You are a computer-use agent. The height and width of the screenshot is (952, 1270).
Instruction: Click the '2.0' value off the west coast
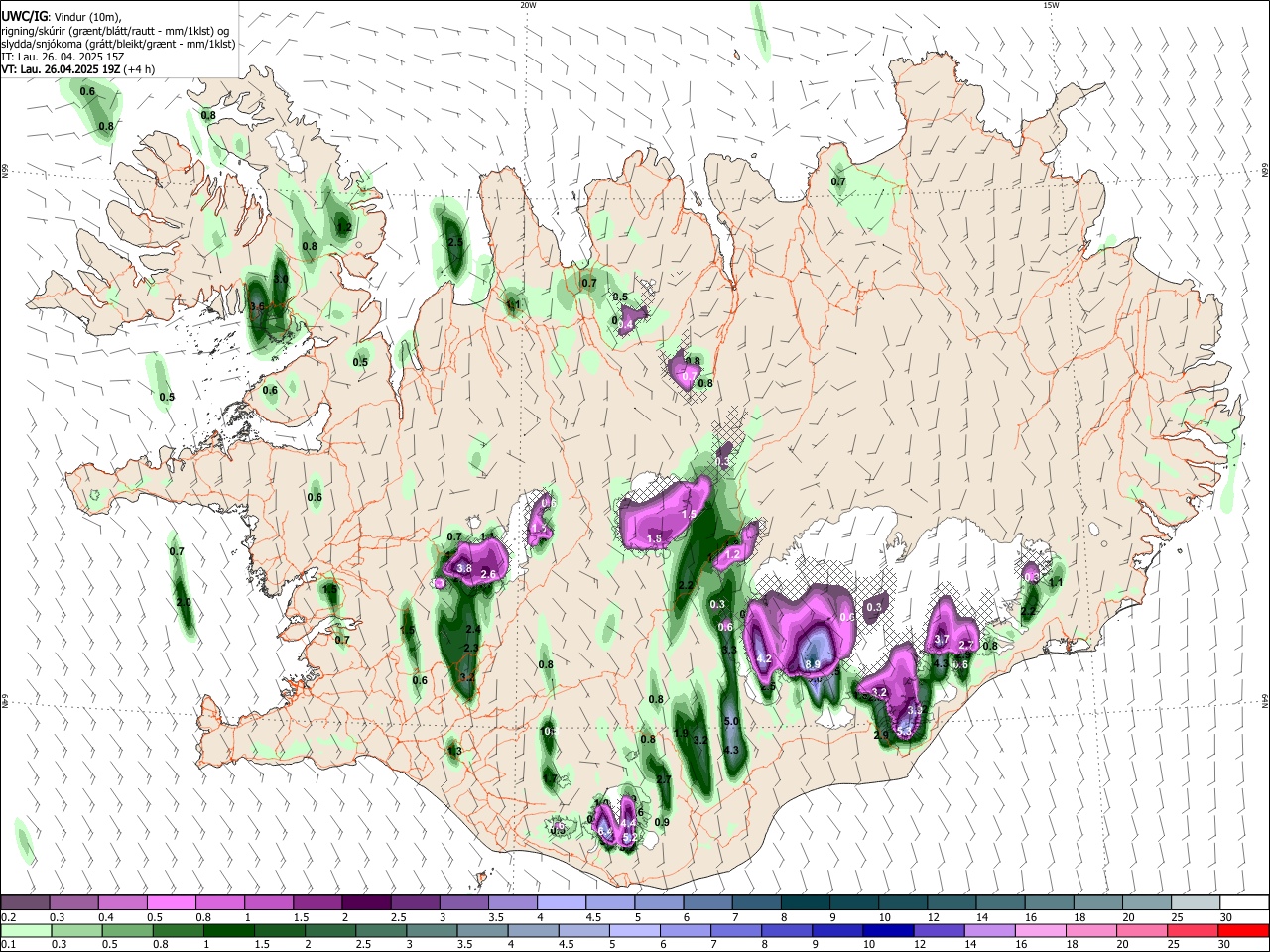pos(183,603)
